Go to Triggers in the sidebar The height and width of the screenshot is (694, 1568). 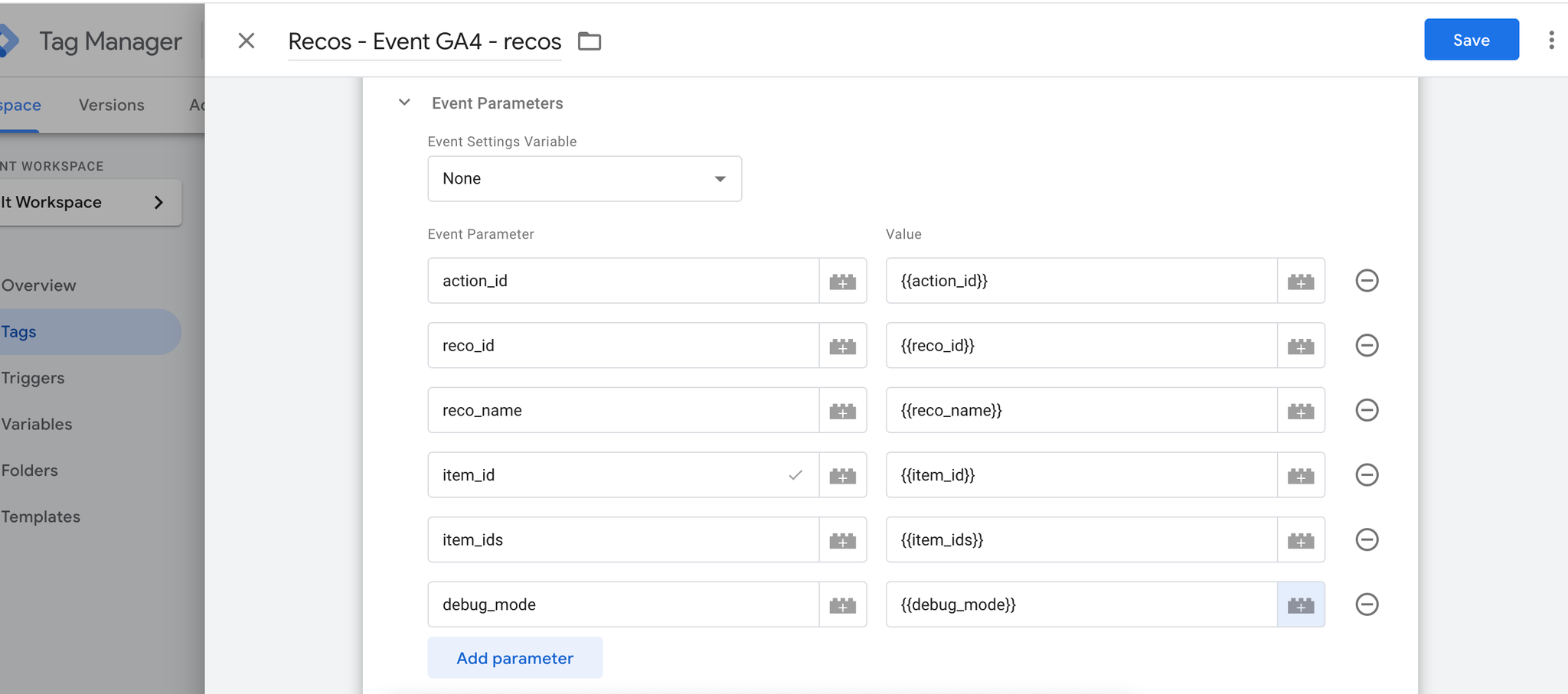(x=33, y=378)
